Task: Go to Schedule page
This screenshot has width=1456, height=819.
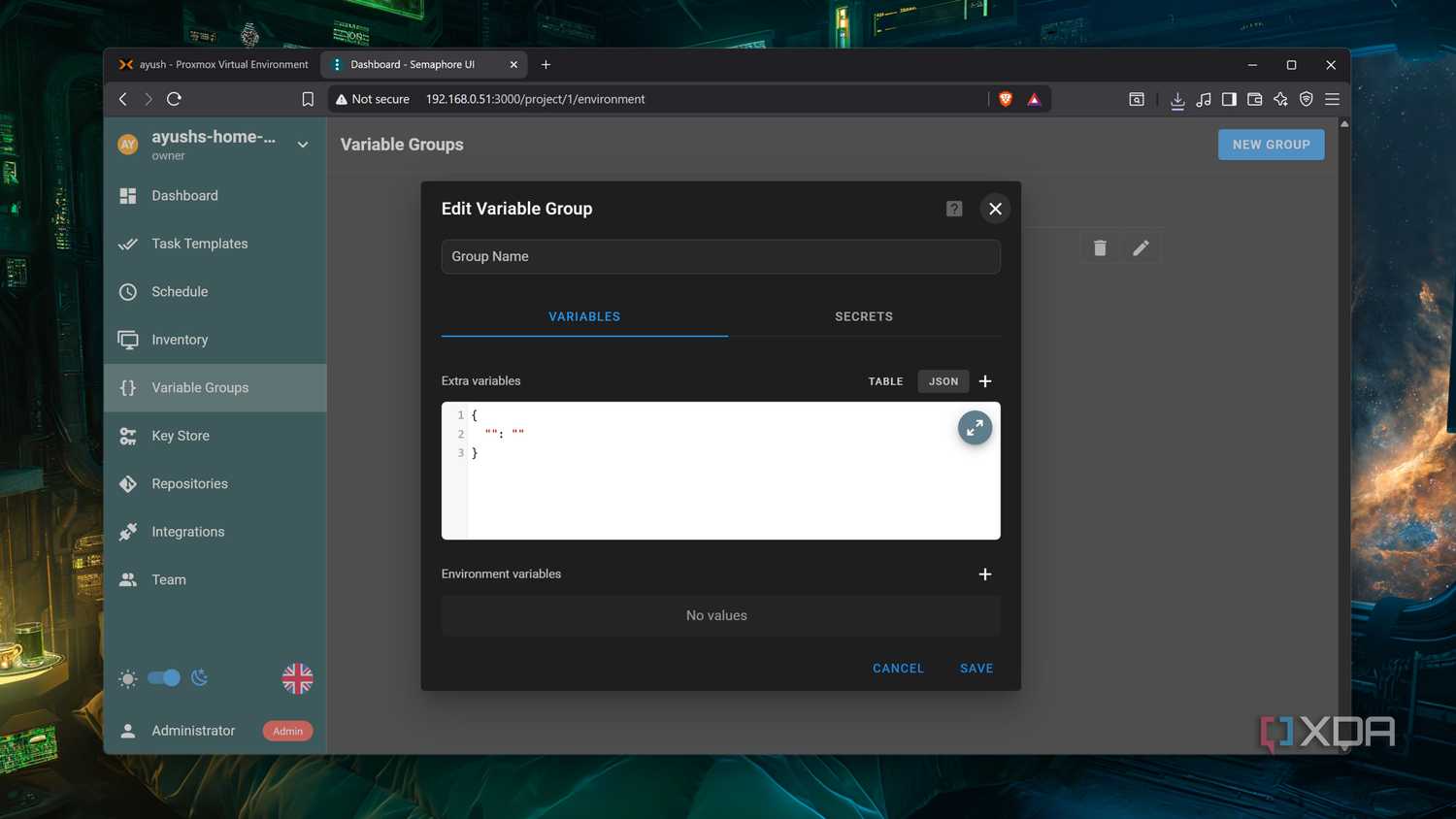Action: coord(215,292)
